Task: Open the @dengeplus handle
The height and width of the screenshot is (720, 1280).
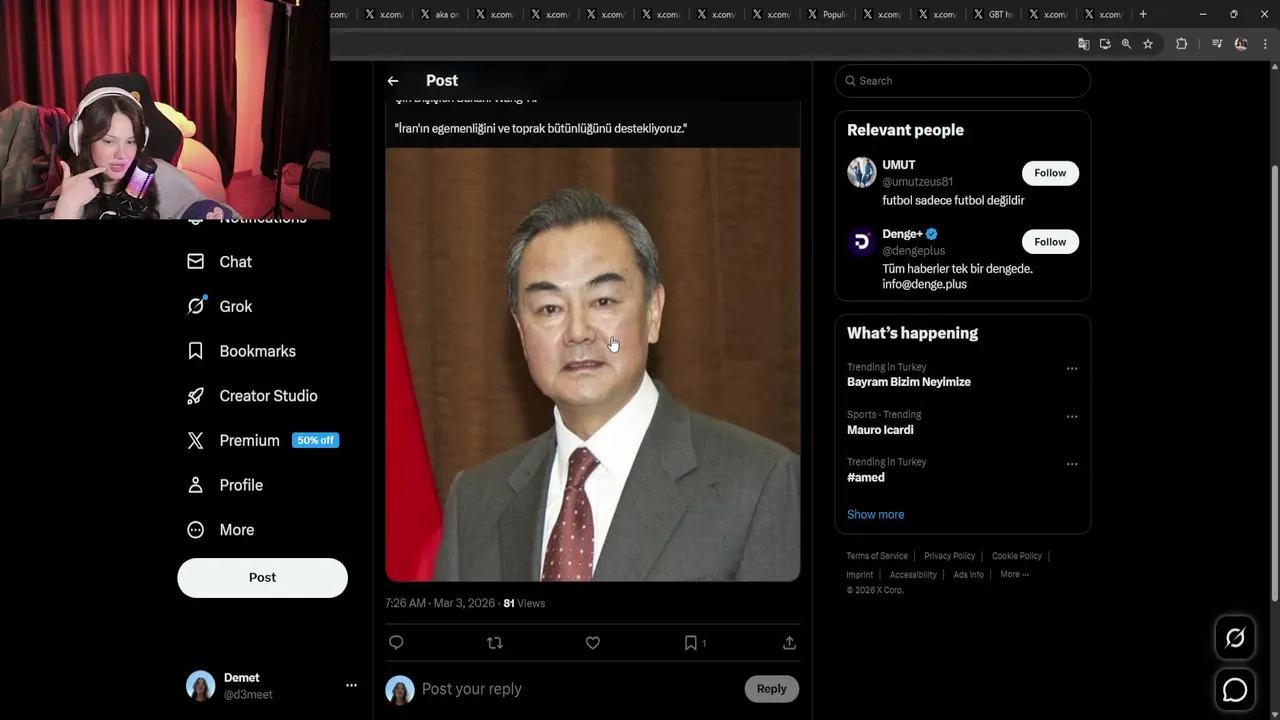Action: pyautogui.click(x=913, y=251)
